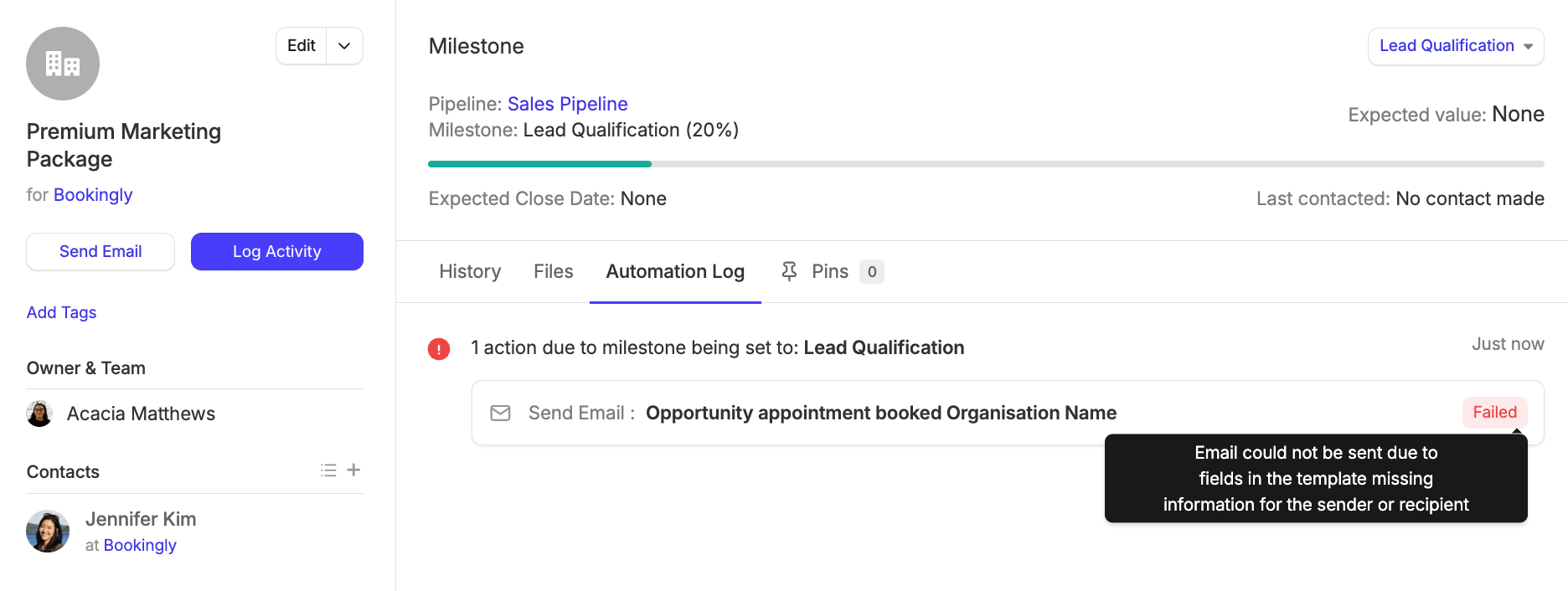Click 'Expected value: None' text

[1446, 114]
